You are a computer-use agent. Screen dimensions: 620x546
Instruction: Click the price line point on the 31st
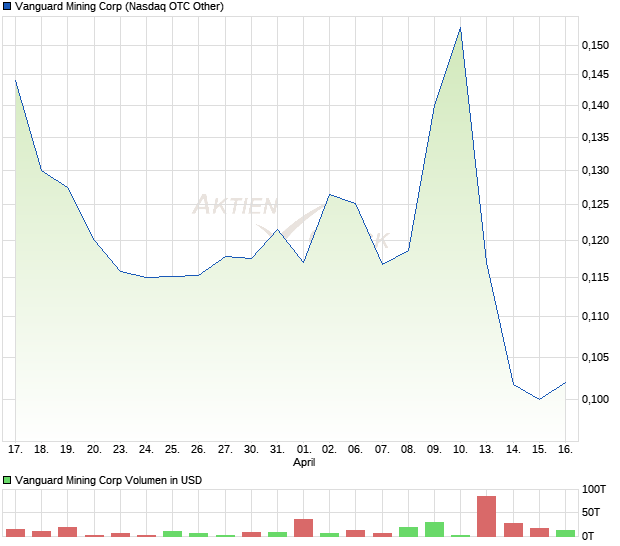(x=277, y=229)
